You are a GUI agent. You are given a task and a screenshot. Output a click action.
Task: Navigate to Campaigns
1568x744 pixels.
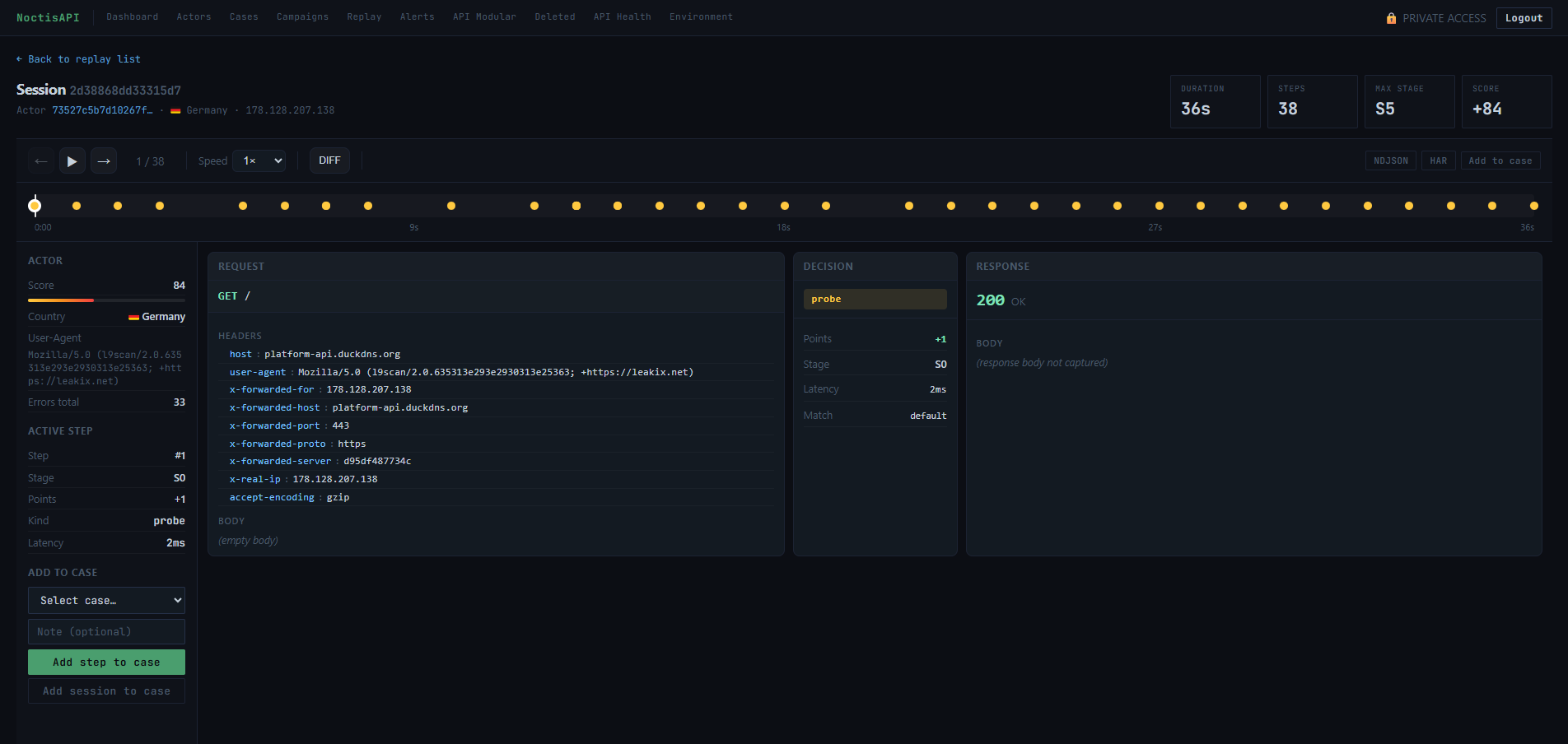[302, 16]
